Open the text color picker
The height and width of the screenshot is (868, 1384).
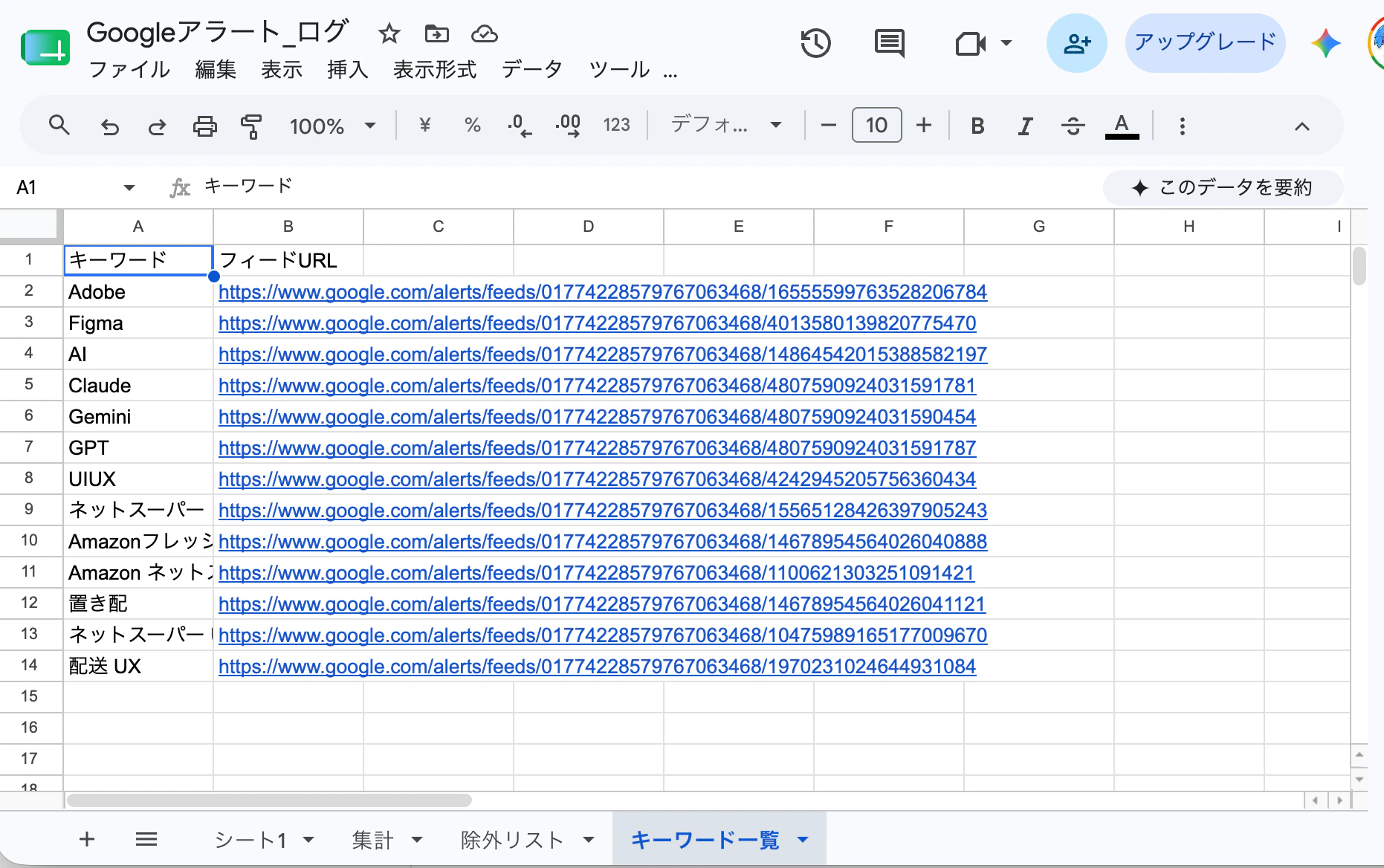[1122, 126]
